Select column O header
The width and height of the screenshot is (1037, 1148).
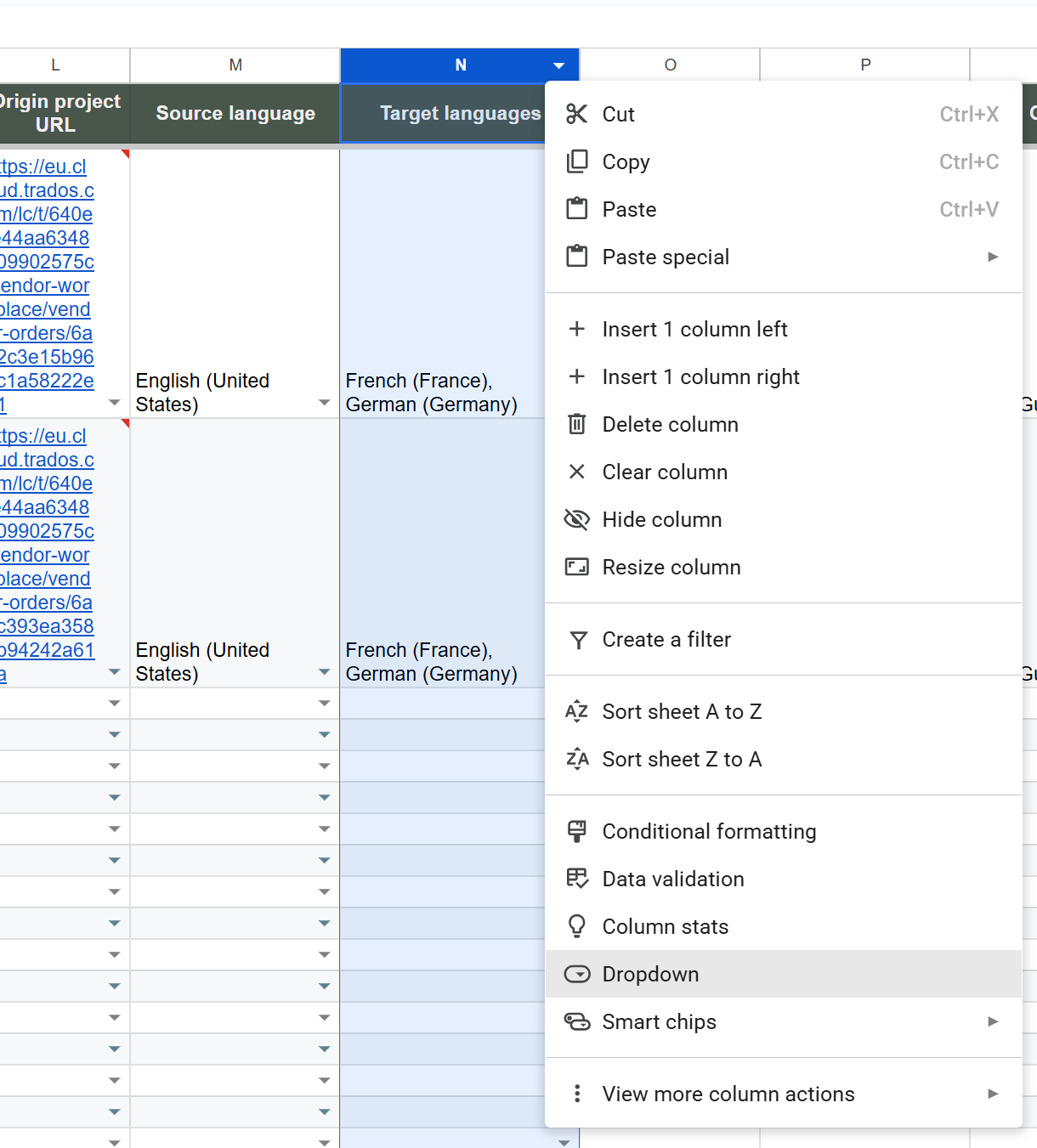(671, 65)
